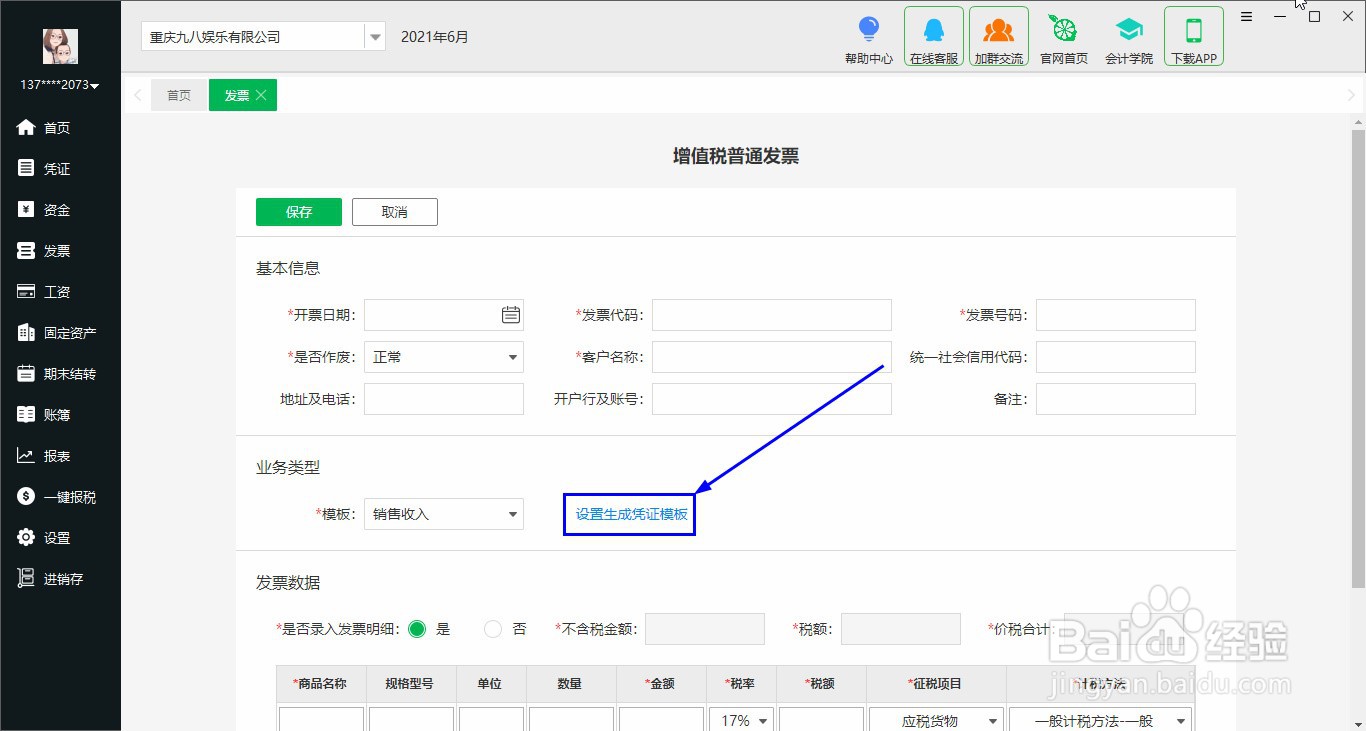Expand the 是否作废 dropdown

pos(511,356)
